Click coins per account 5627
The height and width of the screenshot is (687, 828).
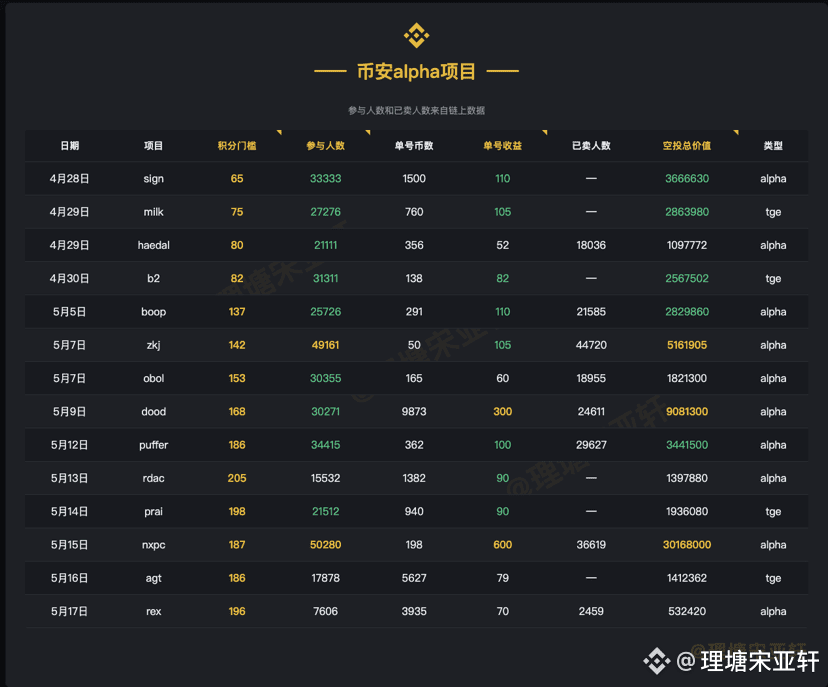click(414, 578)
